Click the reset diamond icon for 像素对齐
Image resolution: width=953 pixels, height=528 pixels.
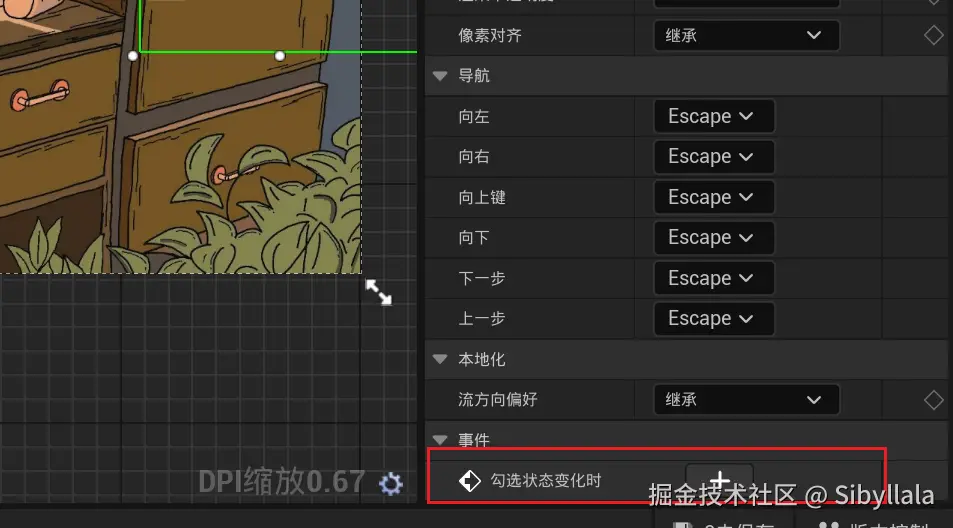934,35
